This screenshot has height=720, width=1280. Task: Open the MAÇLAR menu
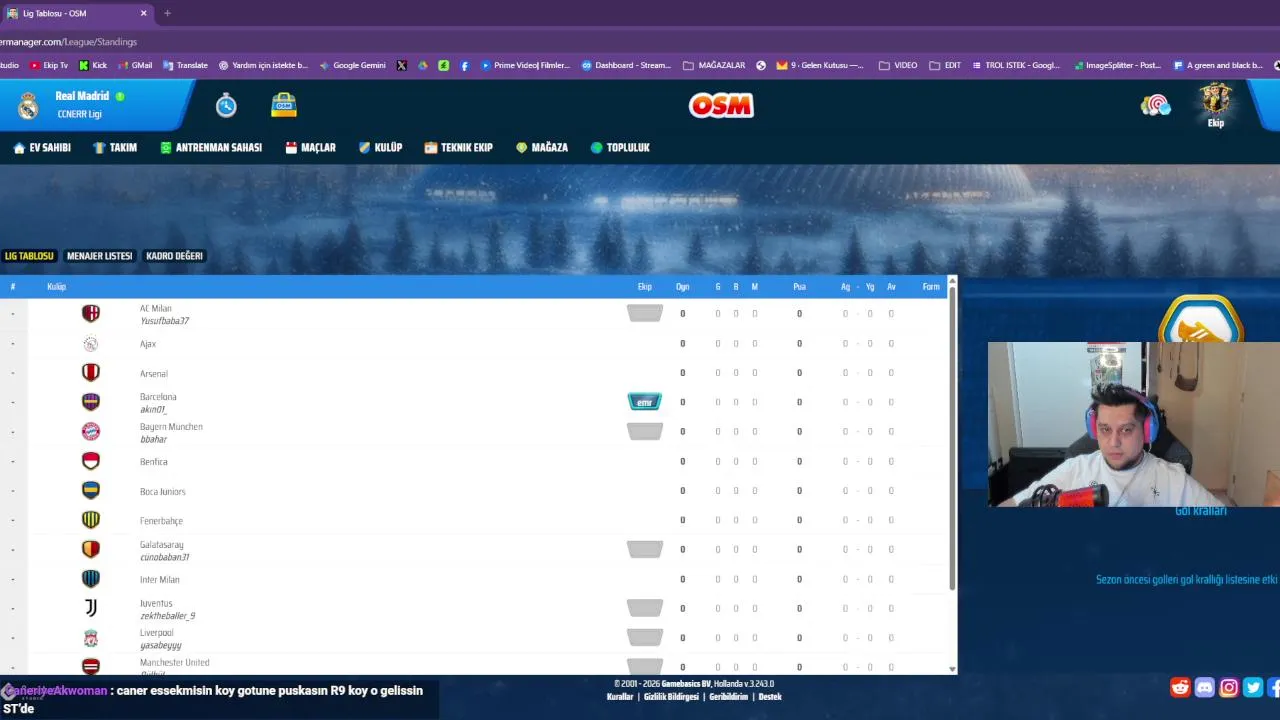(x=311, y=147)
